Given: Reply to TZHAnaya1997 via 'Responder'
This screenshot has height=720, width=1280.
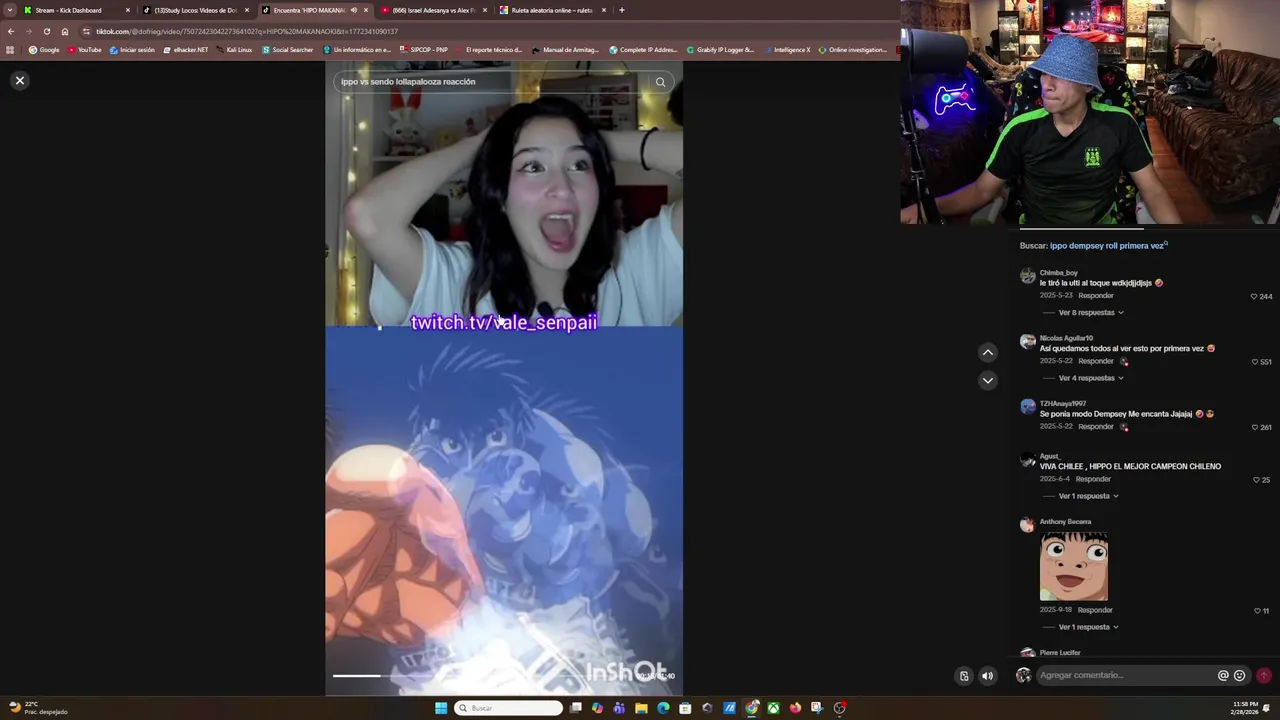Looking at the screenshot, I should [1096, 426].
